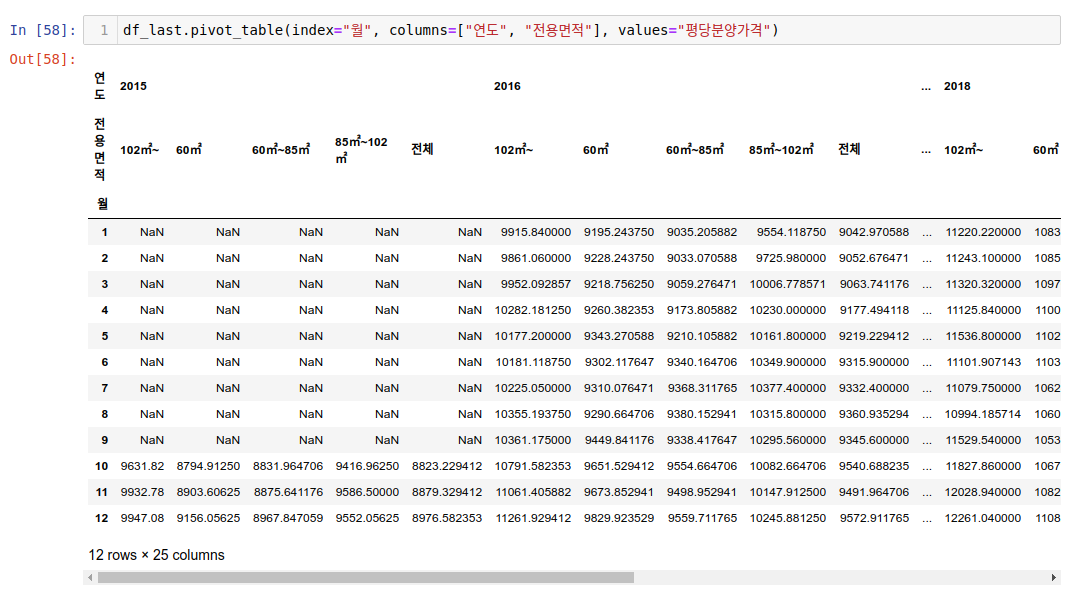Click the value 12261.040000
The image size is (1073, 593).
pos(983,518)
